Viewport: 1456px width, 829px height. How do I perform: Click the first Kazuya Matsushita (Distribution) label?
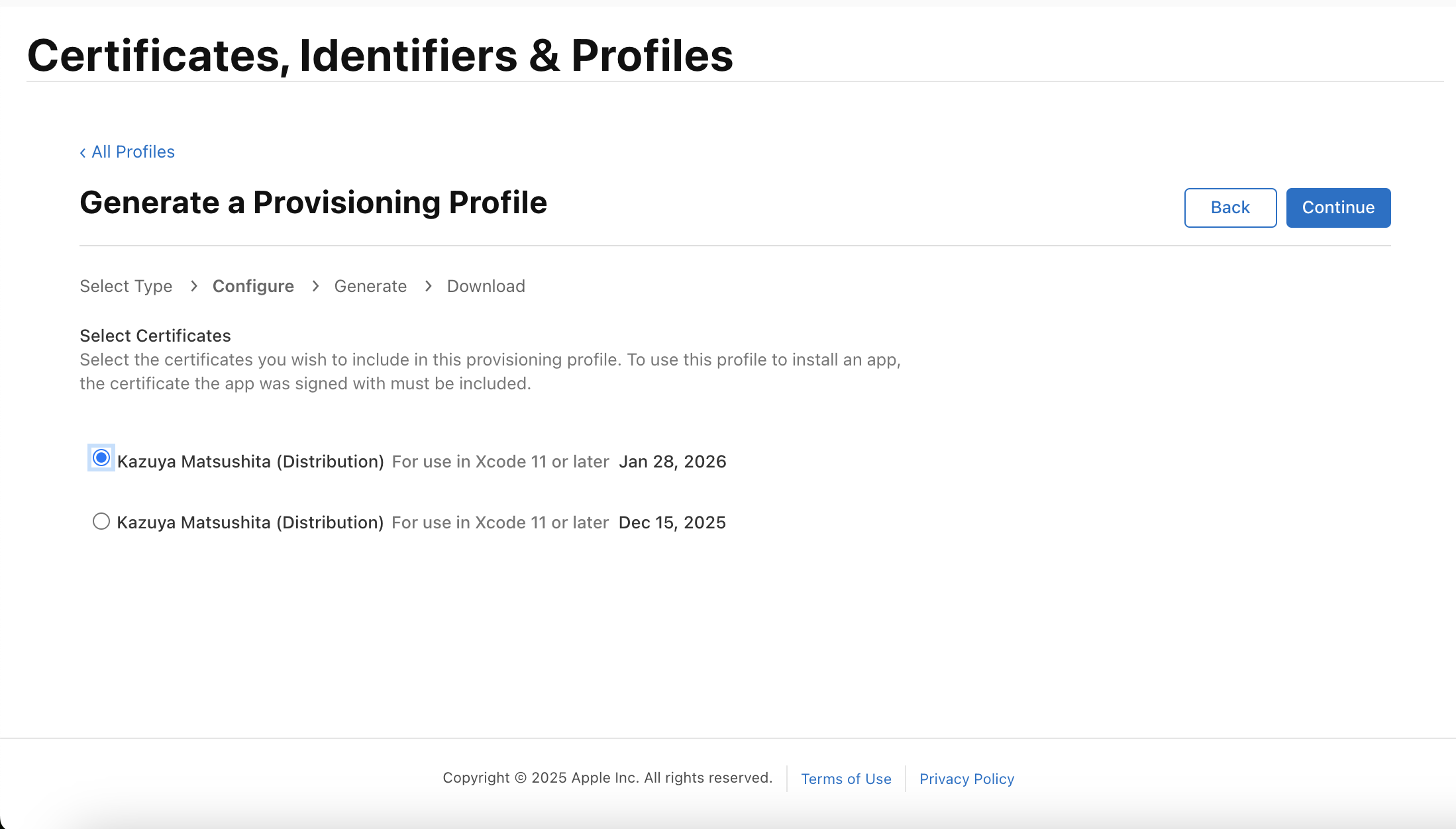pos(250,462)
